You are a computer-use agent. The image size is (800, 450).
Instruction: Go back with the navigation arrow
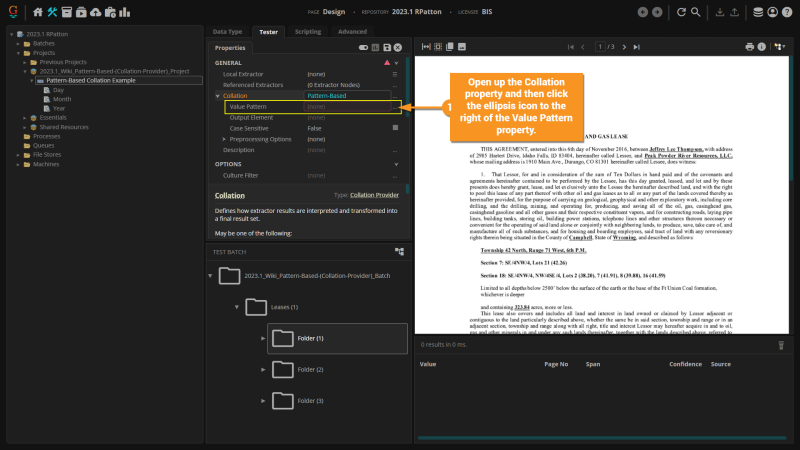(643, 12)
